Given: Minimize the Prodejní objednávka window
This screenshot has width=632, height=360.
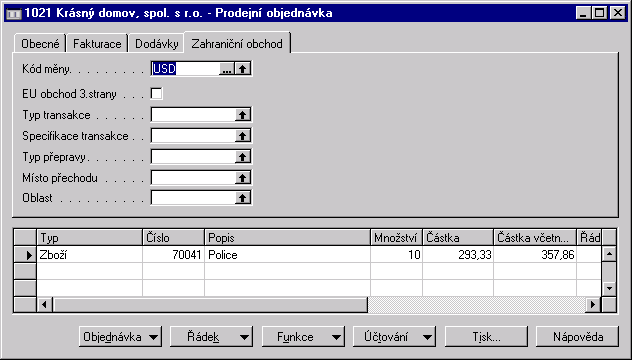Looking at the screenshot, I should pos(582,13).
